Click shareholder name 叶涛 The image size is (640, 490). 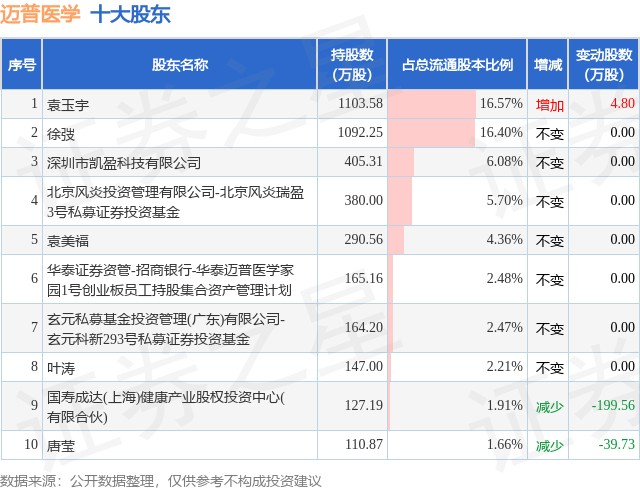(61, 368)
